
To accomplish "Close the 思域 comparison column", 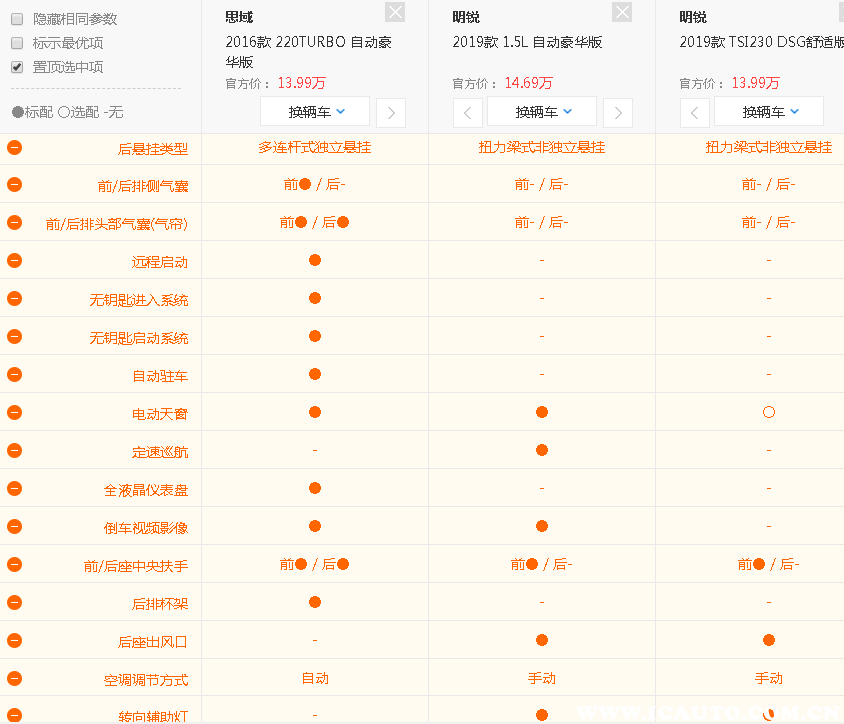I will click(395, 12).
